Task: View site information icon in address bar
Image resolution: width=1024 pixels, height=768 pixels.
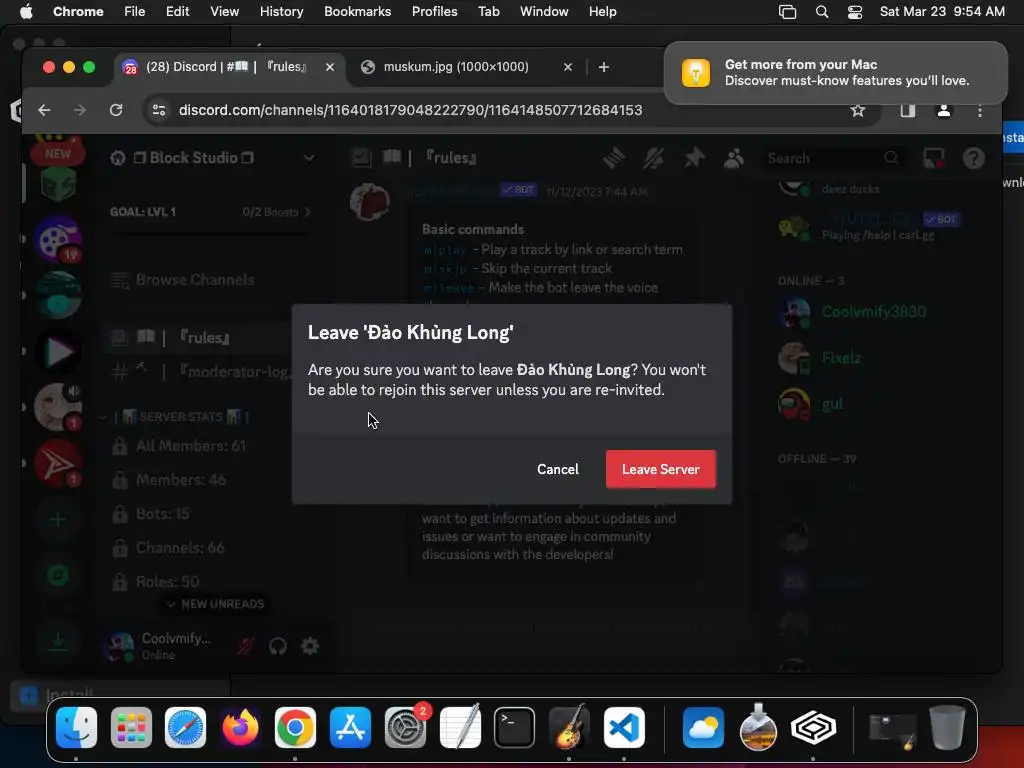Action: click(159, 110)
